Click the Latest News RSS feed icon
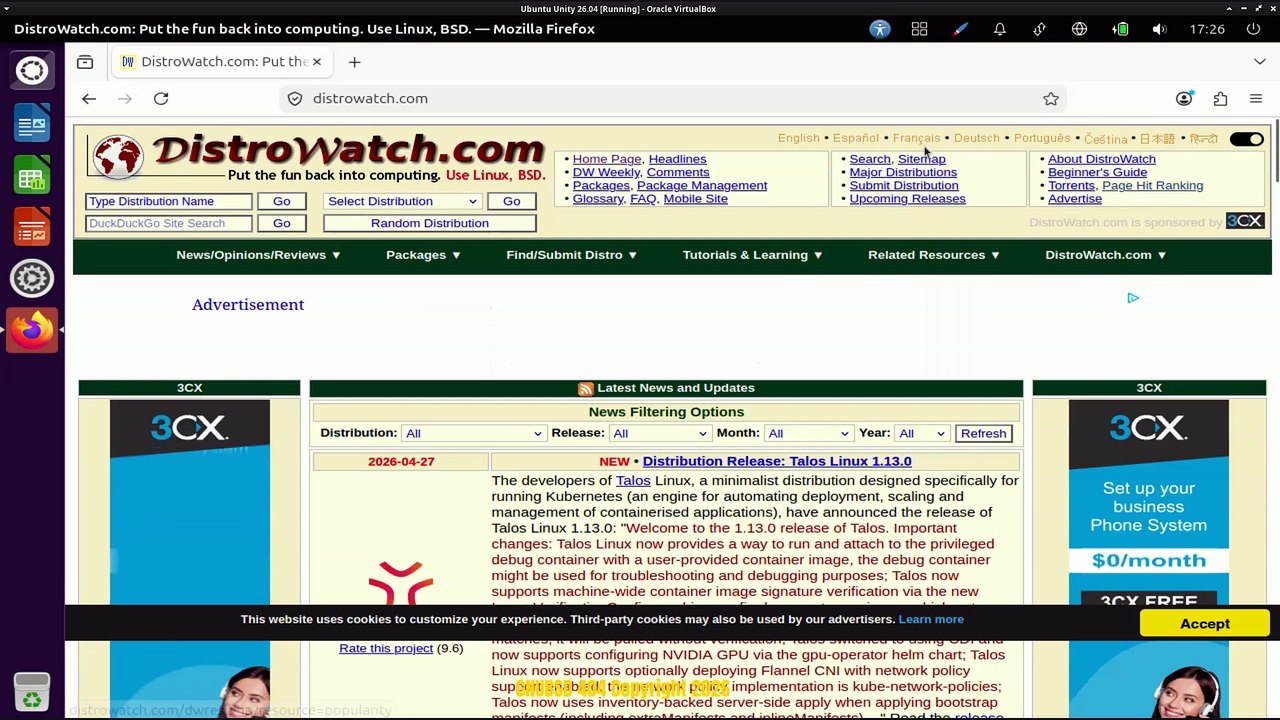The height and width of the screenshot is (720, 1280). (x=586, y=388)
